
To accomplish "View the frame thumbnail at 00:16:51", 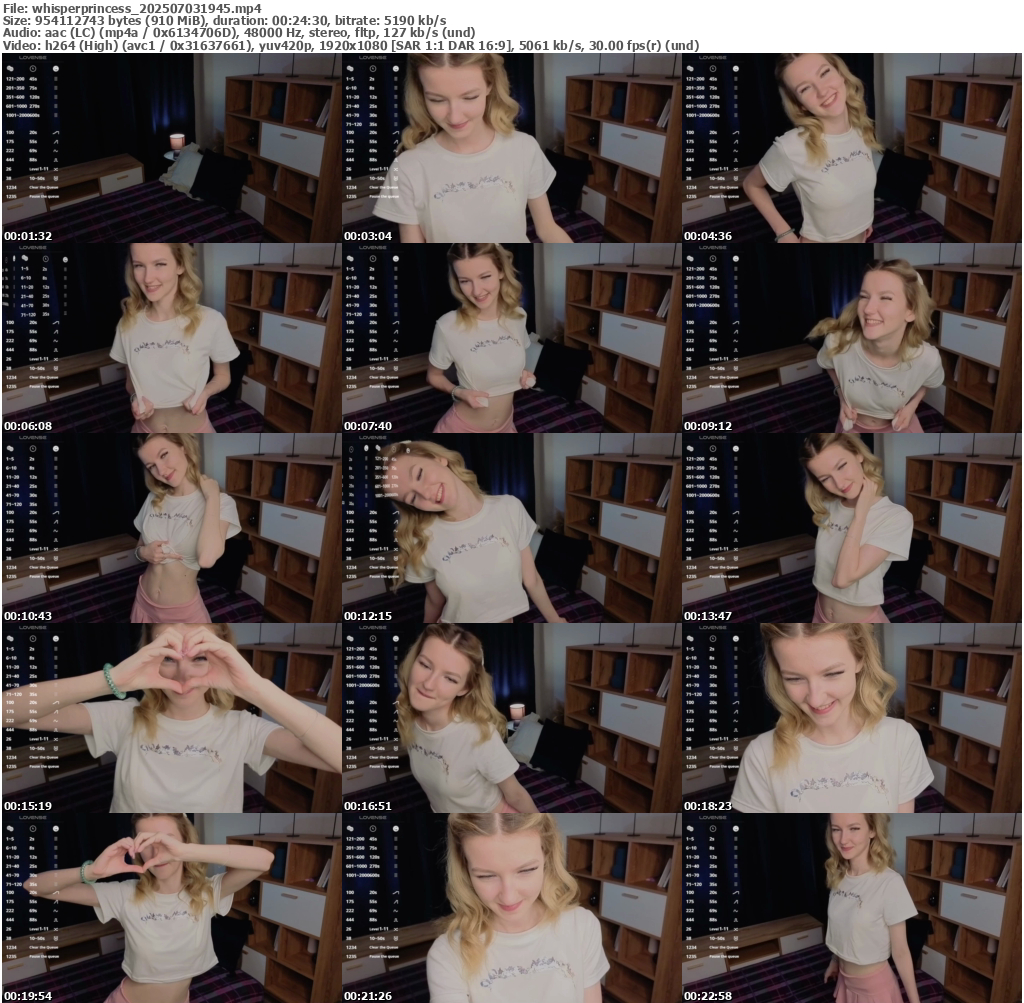I will [x=511, y=718].
